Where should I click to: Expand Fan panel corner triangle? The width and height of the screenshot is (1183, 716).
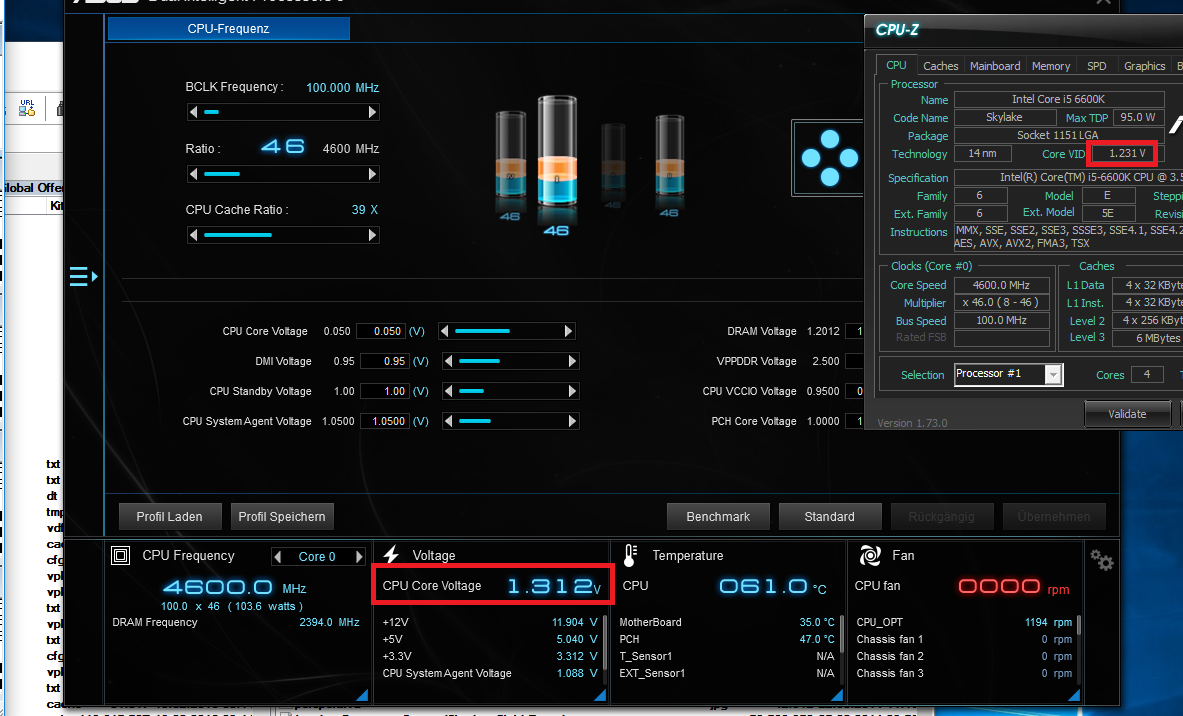tap(1074, 695)
